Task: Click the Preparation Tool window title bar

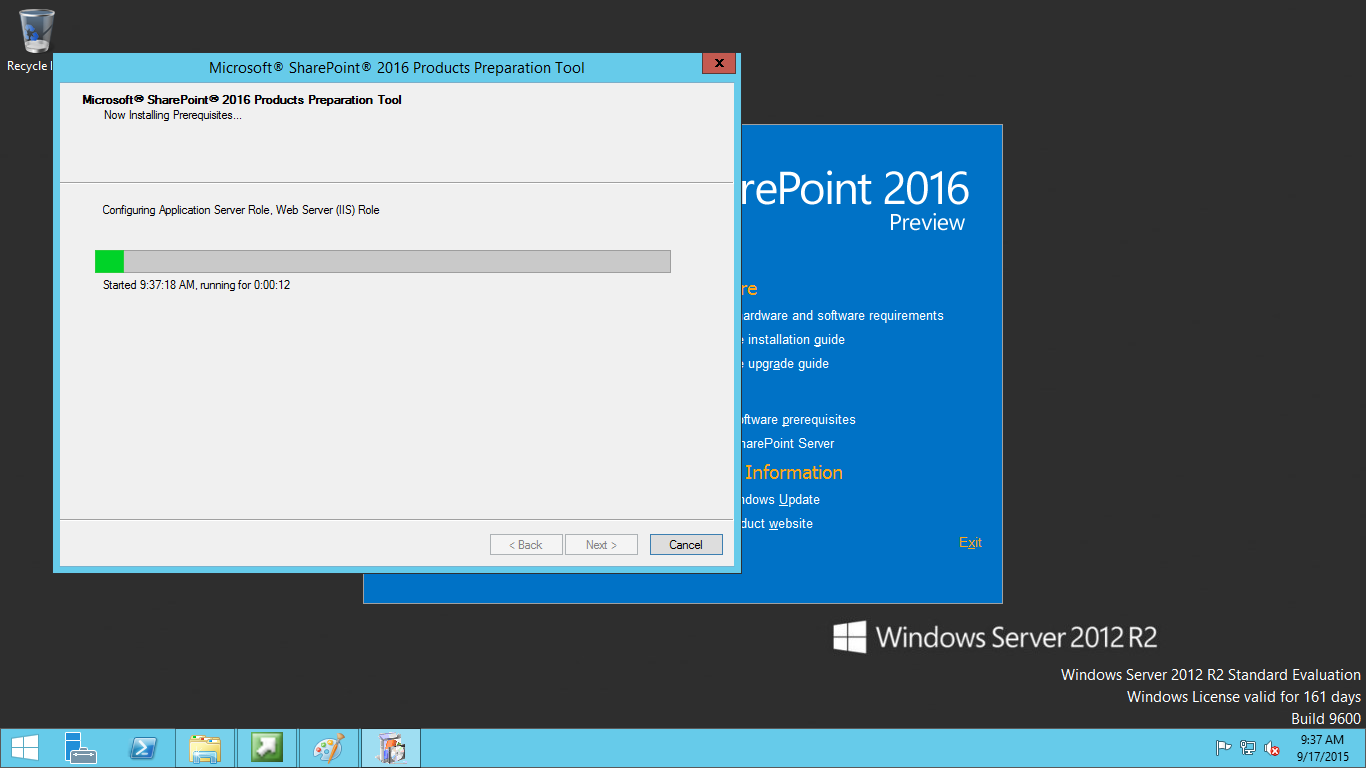Action: pos(396,68)
